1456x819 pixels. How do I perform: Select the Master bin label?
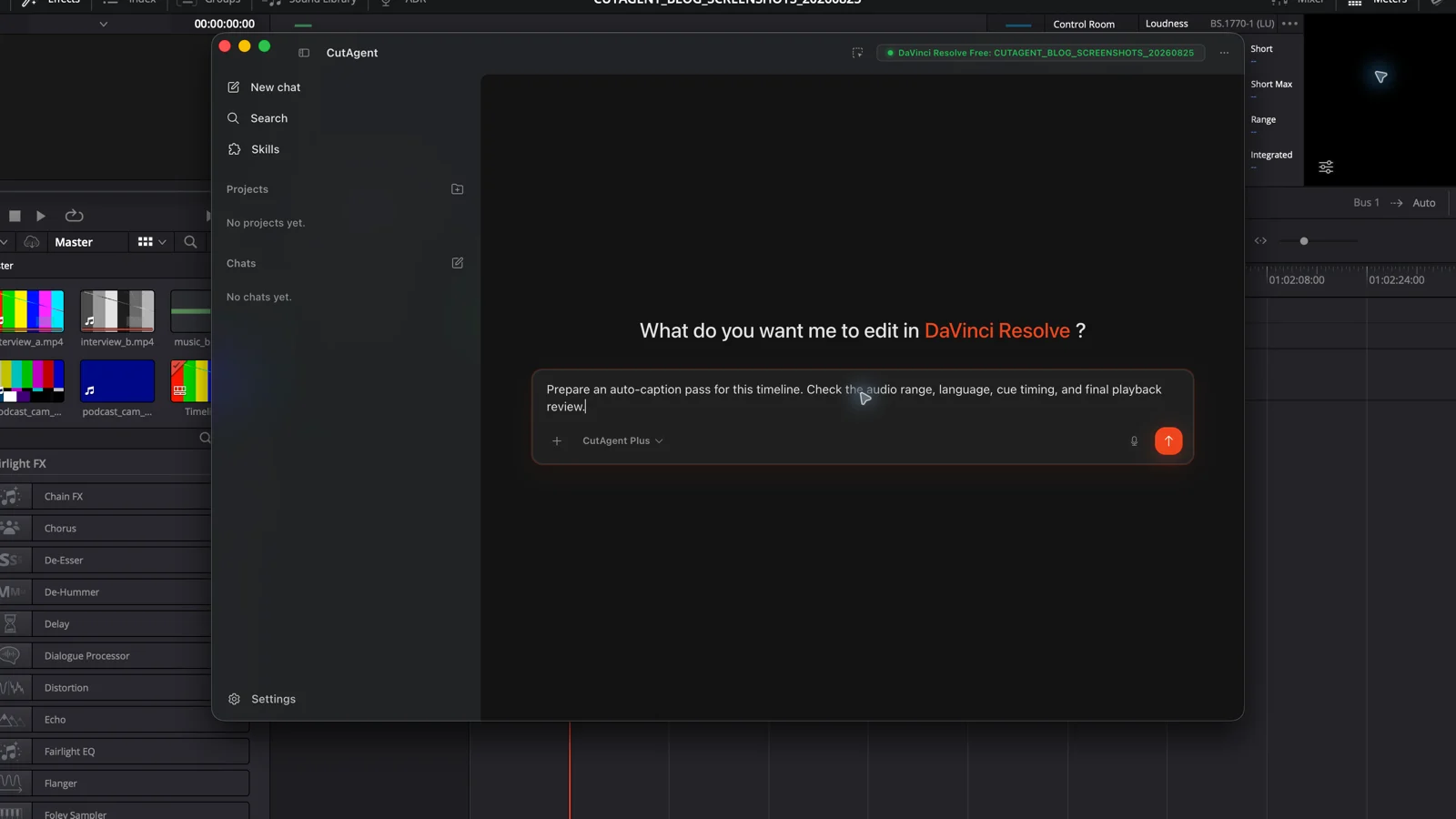tap(74, 242)
